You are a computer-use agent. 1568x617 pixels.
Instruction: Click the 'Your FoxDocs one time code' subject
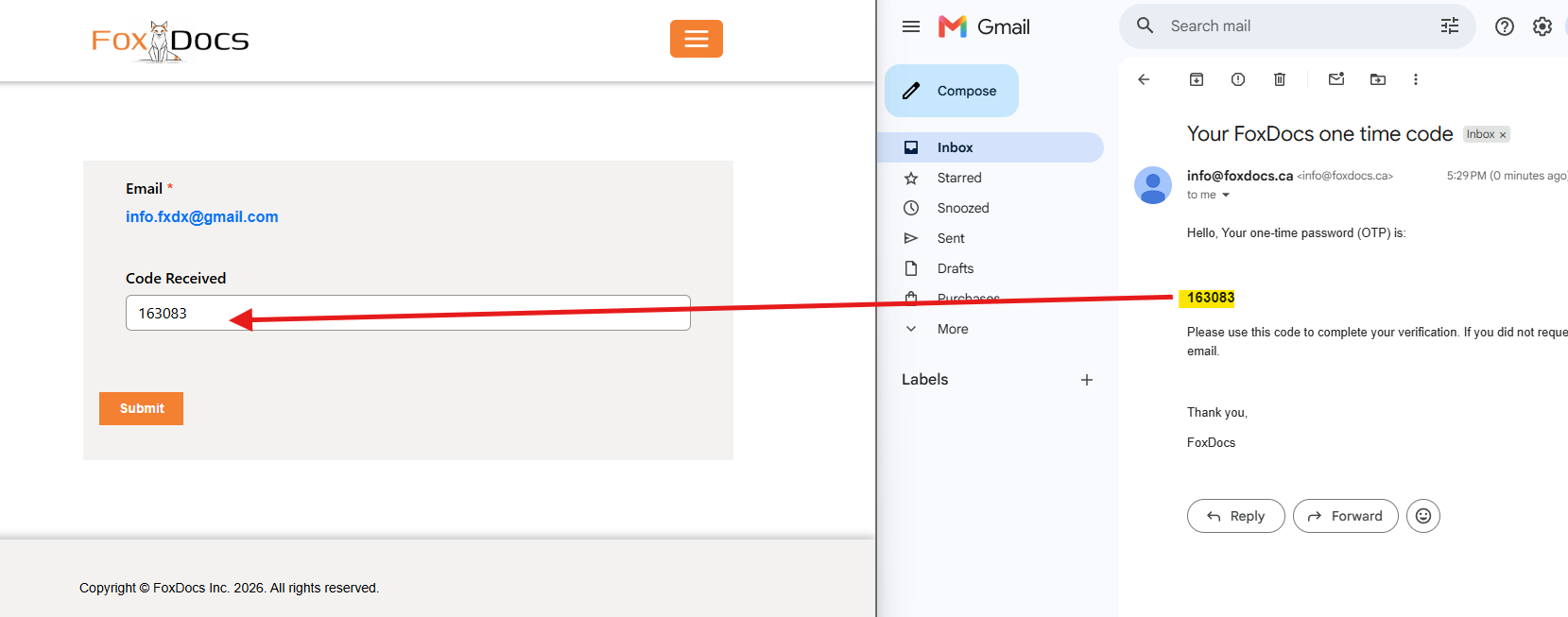click(1319, 134)
